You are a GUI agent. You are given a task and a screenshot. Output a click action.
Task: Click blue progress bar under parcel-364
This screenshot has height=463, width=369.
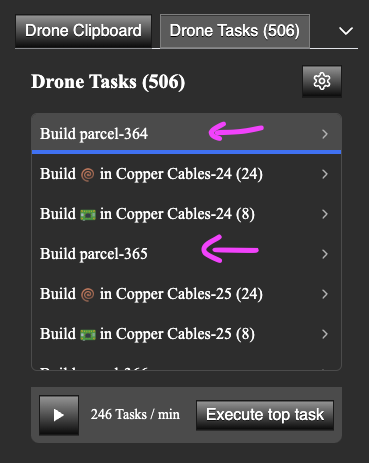tap(186, 152)
